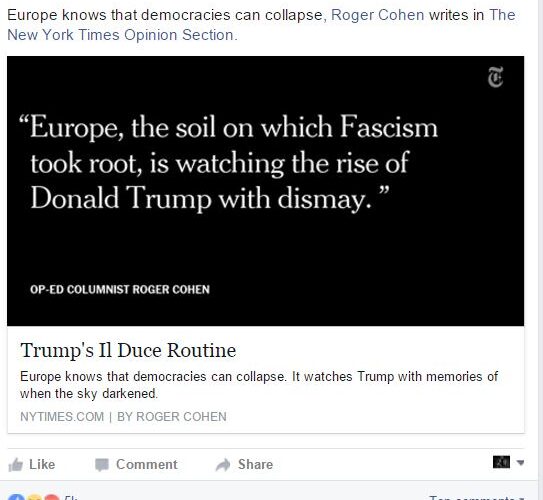Image resolution: width=543 pixels, height=500 pixels.
Task: Click the NYTIMES.COM source label
Action: click(62, 417)
